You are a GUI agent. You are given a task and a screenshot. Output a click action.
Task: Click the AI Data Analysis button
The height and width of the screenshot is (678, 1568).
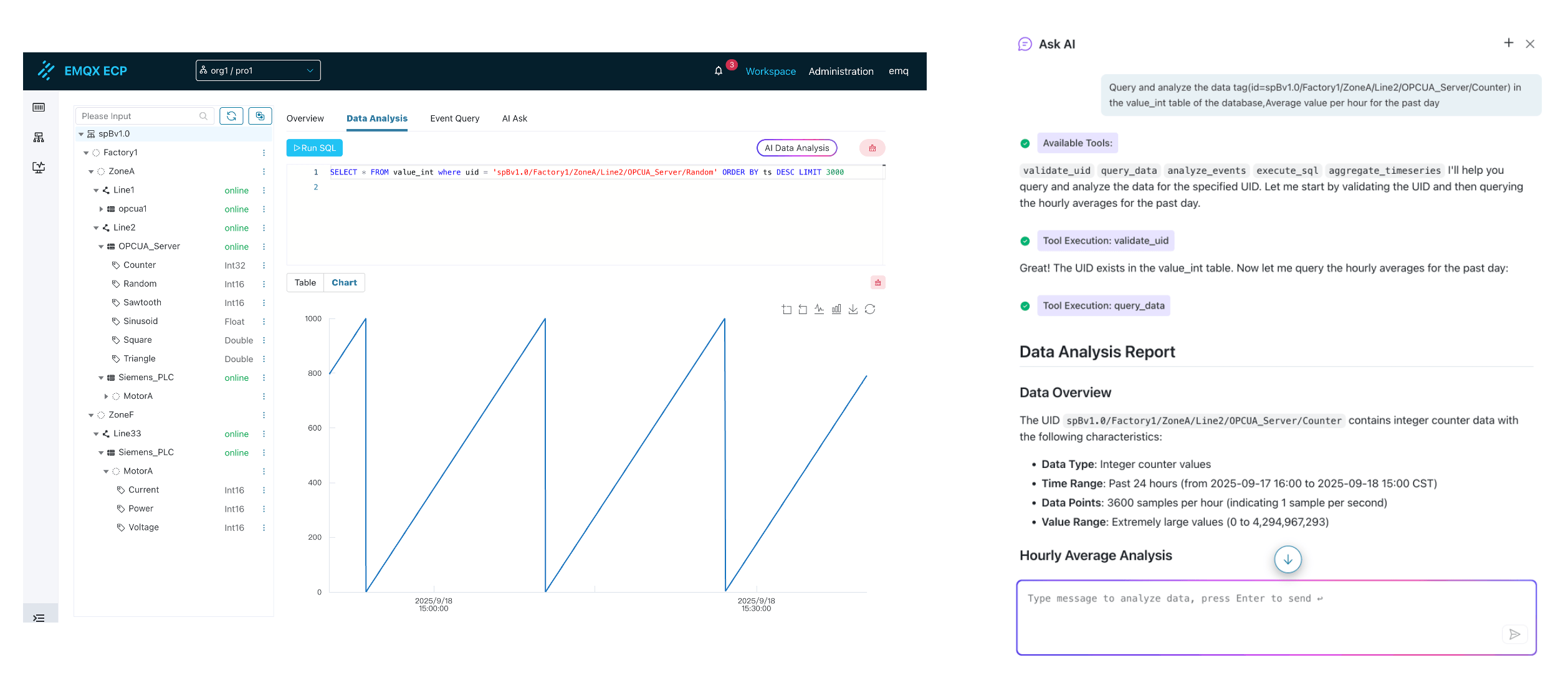pyautogui.click(x=796, y=148)
